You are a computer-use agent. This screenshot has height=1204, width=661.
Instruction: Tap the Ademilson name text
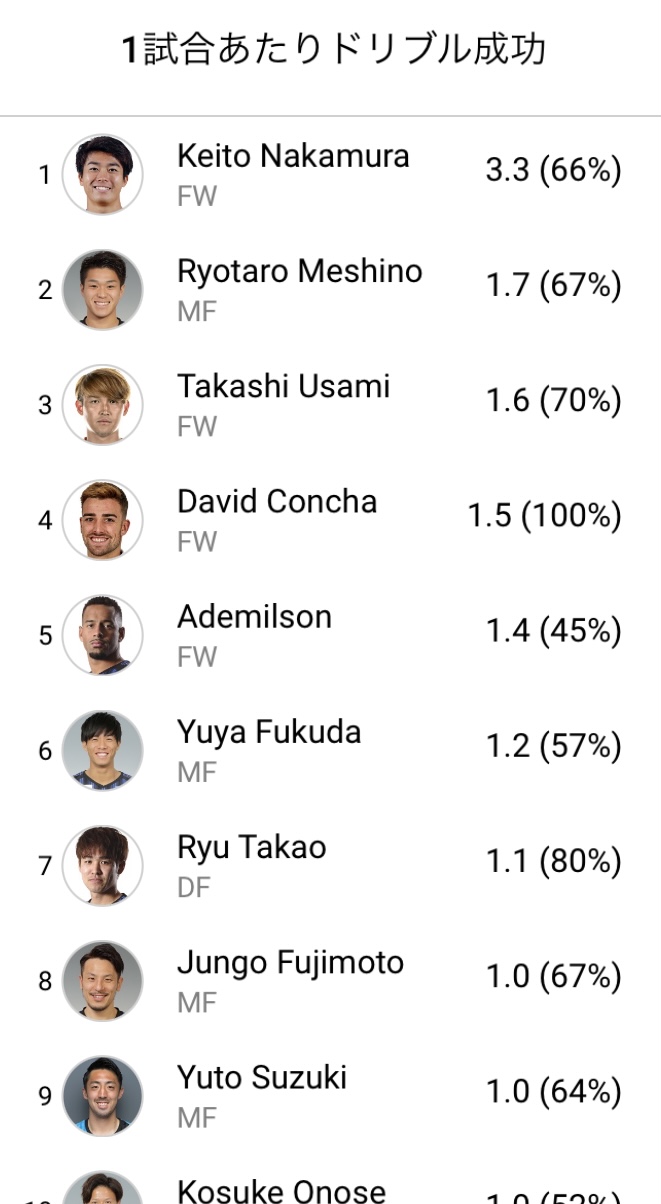point(254,616)
